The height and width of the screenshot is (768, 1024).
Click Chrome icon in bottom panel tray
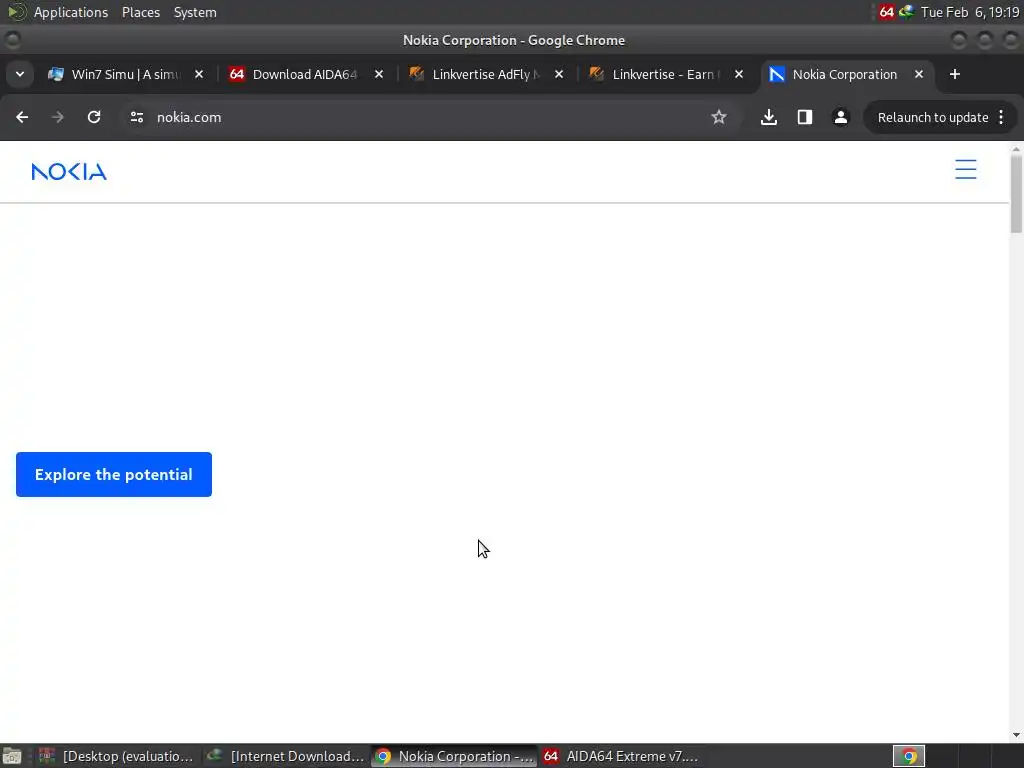point(908,756)
